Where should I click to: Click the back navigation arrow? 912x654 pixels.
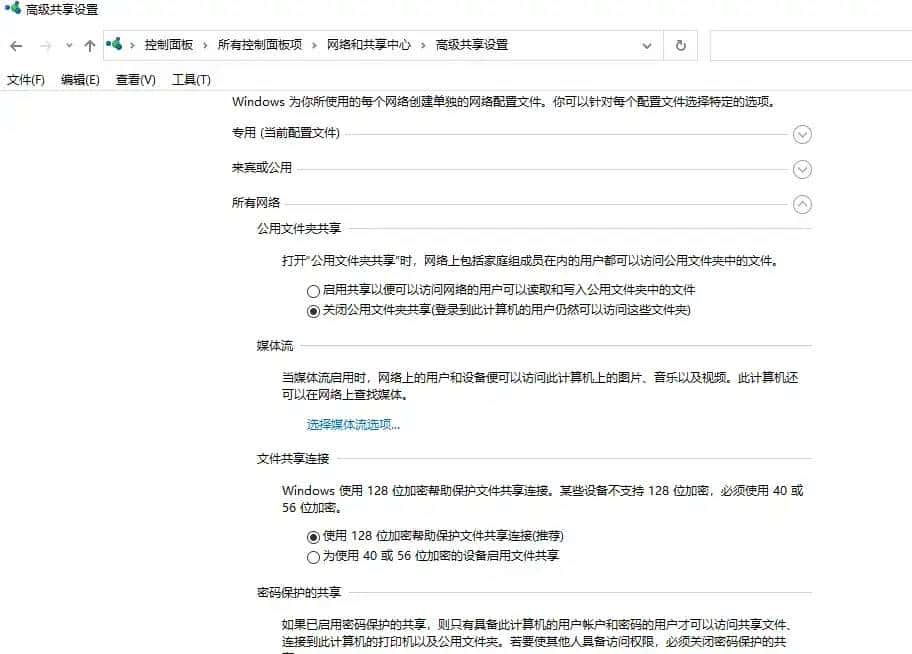pyautogui.click(x=15, y=45)
